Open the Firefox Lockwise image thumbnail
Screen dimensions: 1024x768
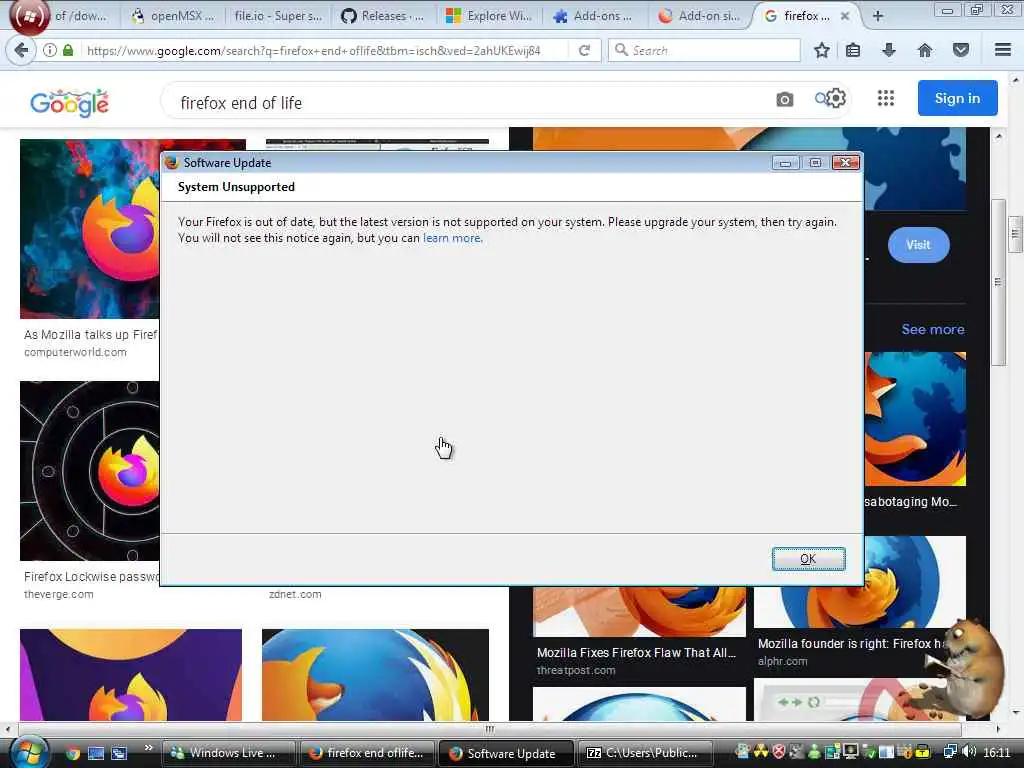tap(89, 470)
